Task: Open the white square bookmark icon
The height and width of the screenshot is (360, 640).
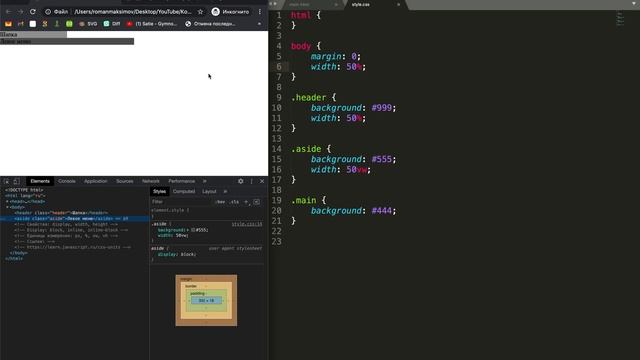Action: [33, 24]
